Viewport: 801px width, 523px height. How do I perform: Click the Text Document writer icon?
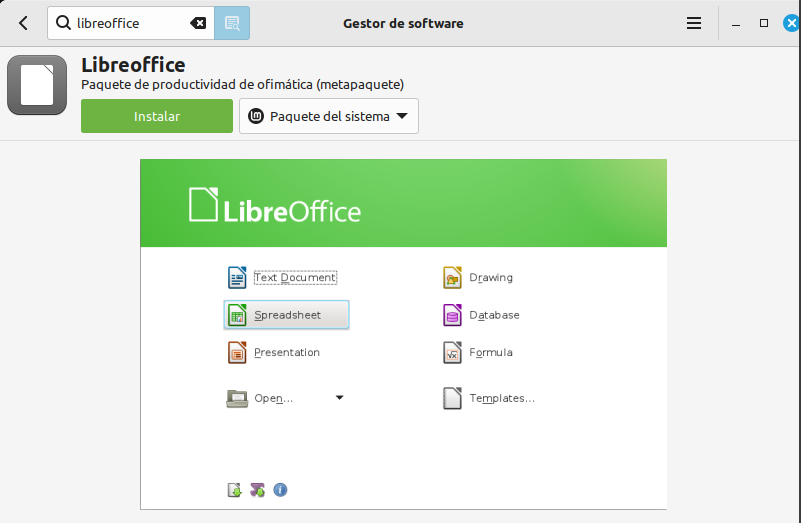(x=237, y=277)
